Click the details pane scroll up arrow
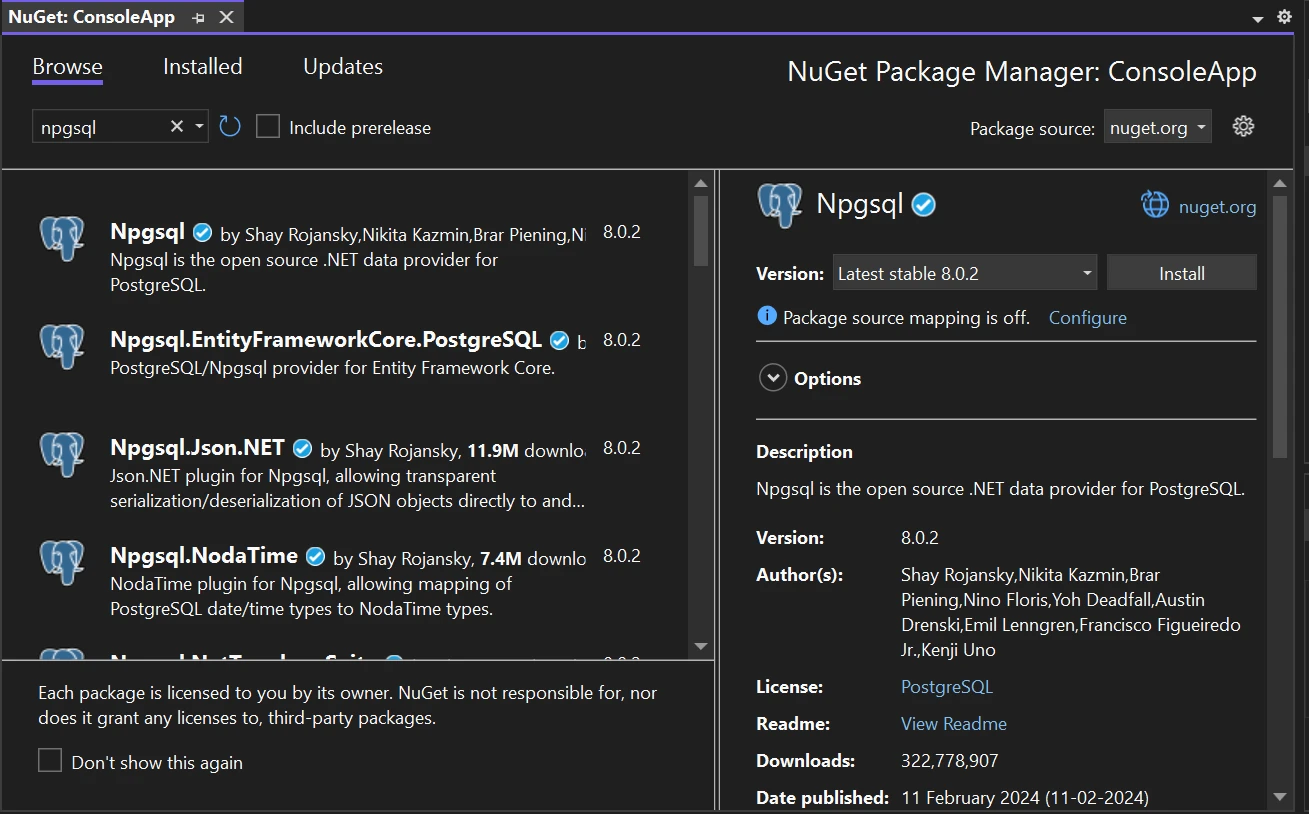Image resolution: width=1309 pixels, height=814 pixels. [1280, 182]
